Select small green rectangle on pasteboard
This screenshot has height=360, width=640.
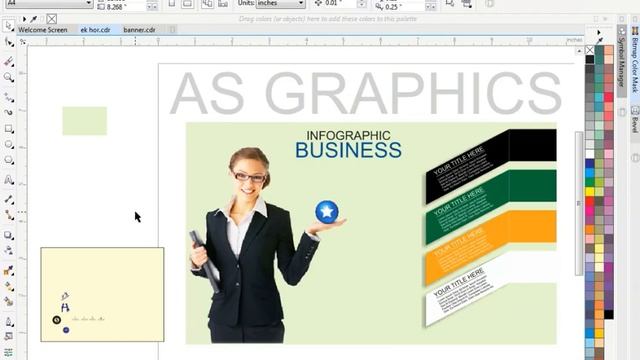(x=84, y=121)
